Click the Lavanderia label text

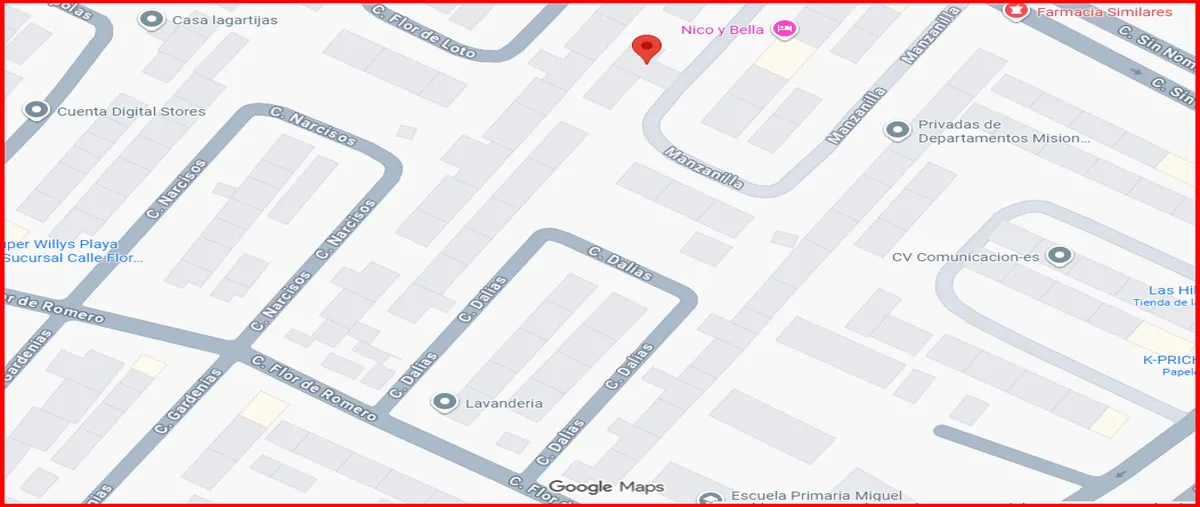[x=504, y=403]
